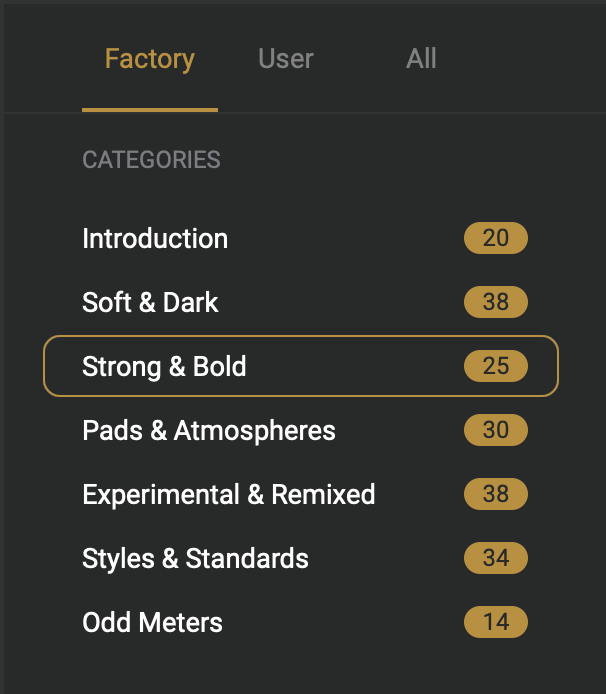The image size is (606, 694).
Task: Select the Introduction category
Action: tap(155, 239)
